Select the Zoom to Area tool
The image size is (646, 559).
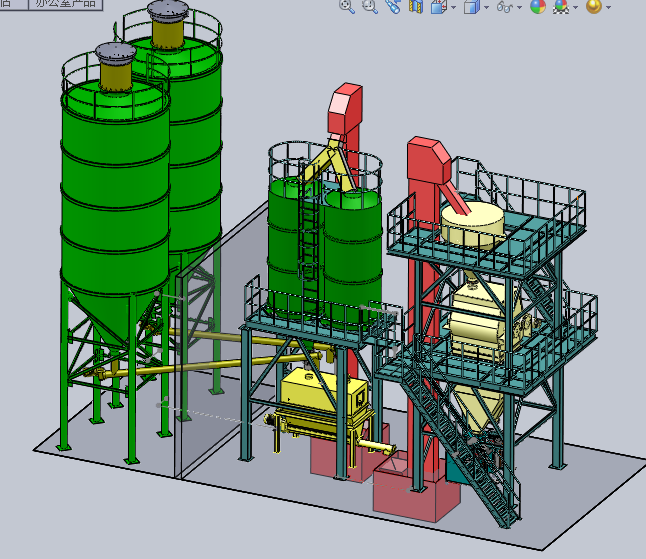(x=369, y=6)
